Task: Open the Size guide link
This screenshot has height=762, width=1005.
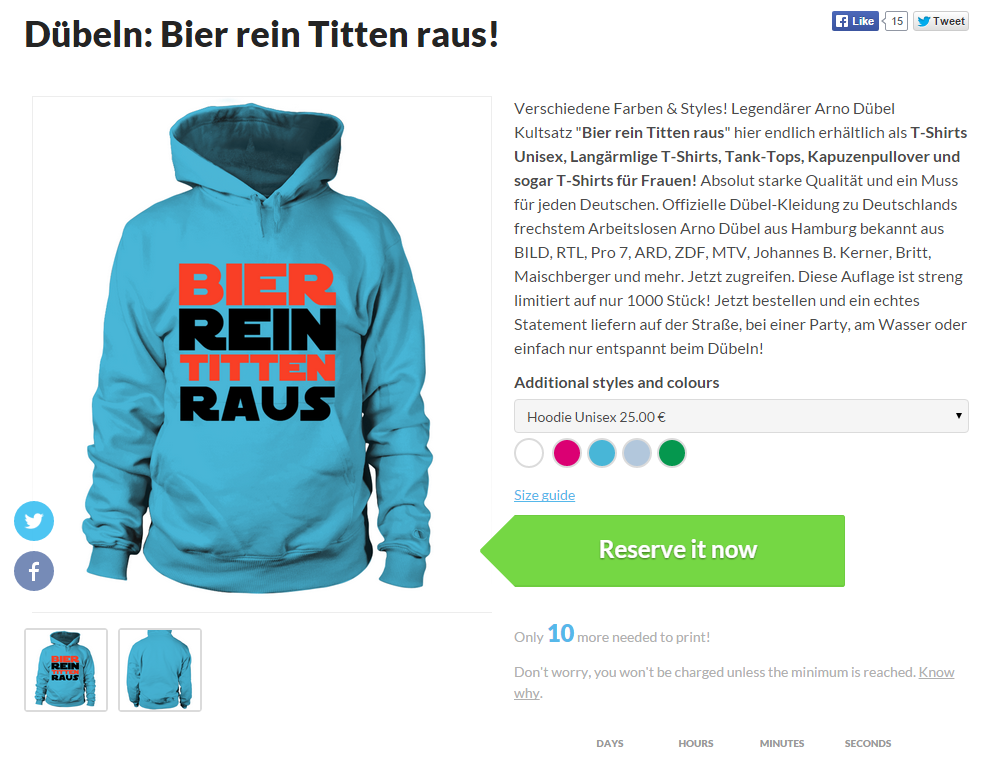Action: (544, 495)
